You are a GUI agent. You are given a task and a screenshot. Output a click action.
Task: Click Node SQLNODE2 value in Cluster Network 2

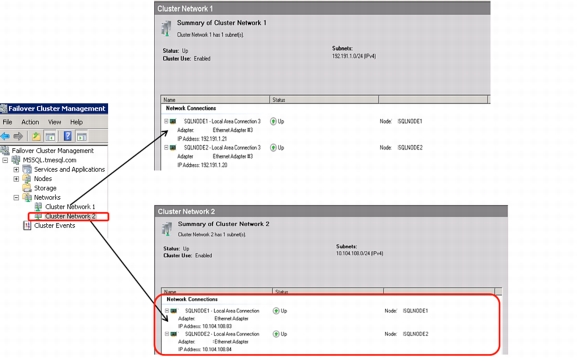coord(415,334)
